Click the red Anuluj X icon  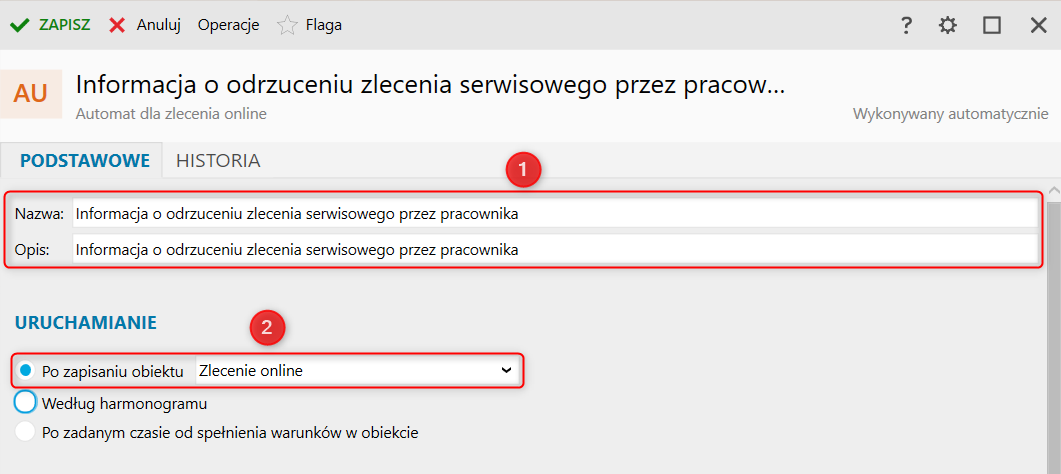118,25
